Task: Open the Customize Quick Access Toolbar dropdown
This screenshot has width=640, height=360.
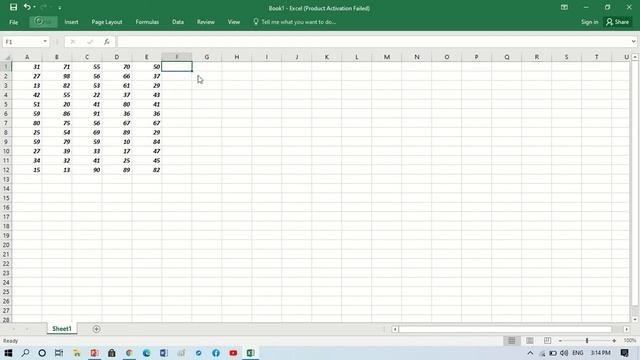Action: (x=60, y=8)
